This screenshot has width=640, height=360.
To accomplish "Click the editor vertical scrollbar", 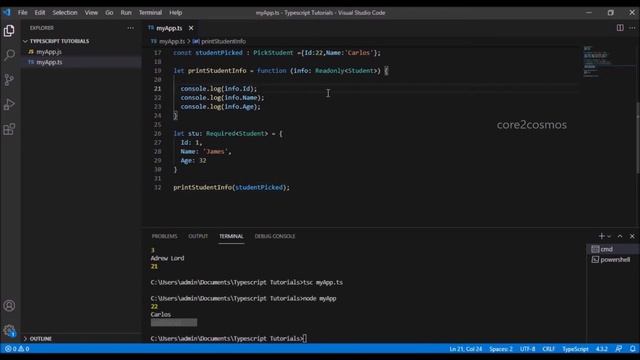I will (x=637, y=137).
